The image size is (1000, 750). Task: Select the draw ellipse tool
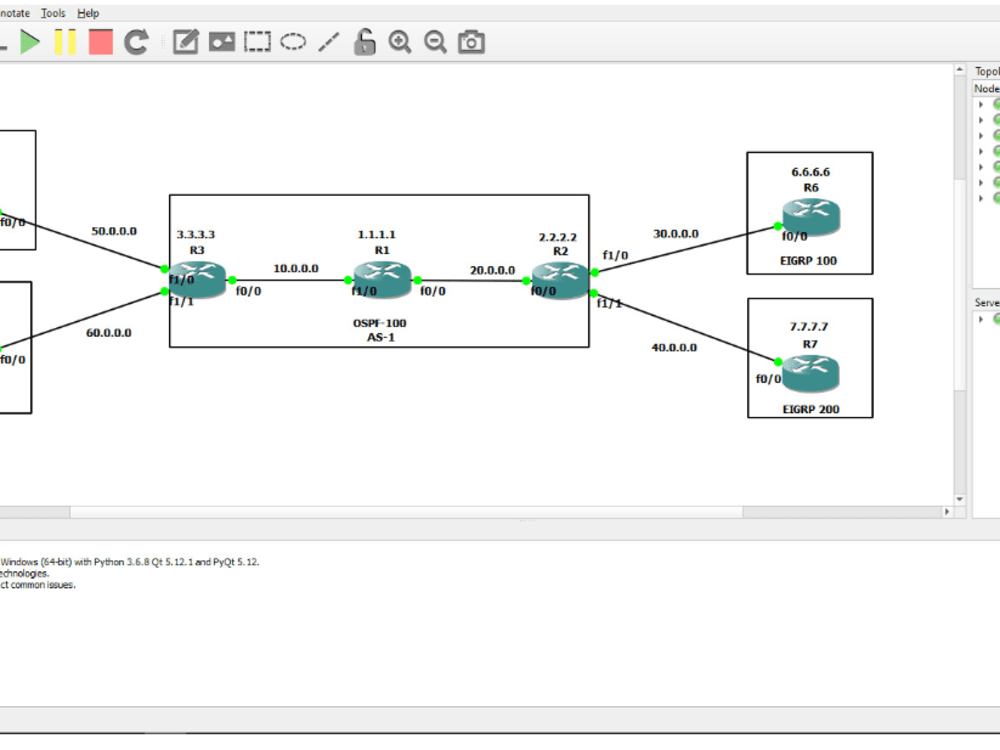click(292, 41)
